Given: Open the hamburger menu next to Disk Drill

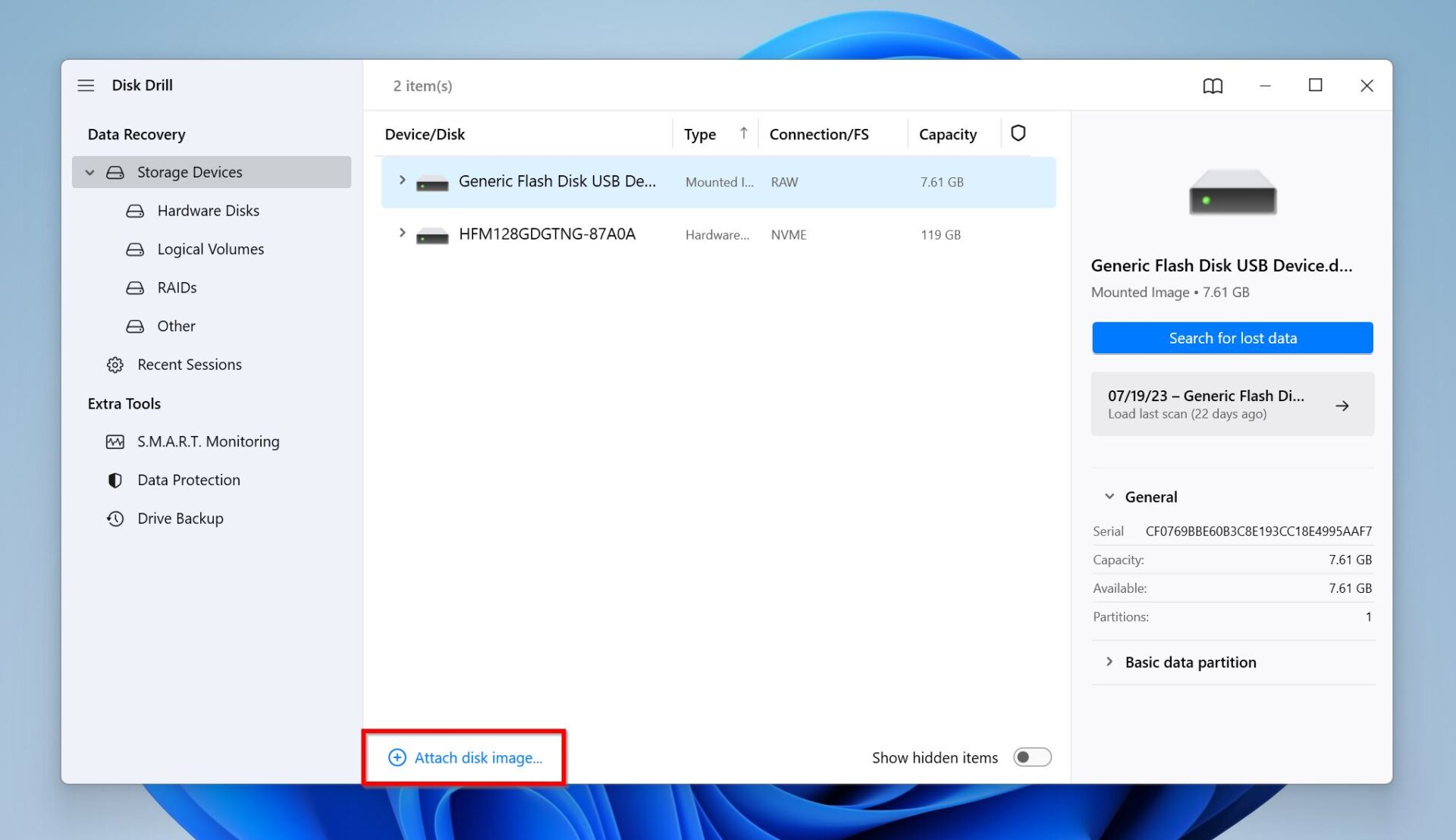Looking at the screenshot, I should pos(86,85).
